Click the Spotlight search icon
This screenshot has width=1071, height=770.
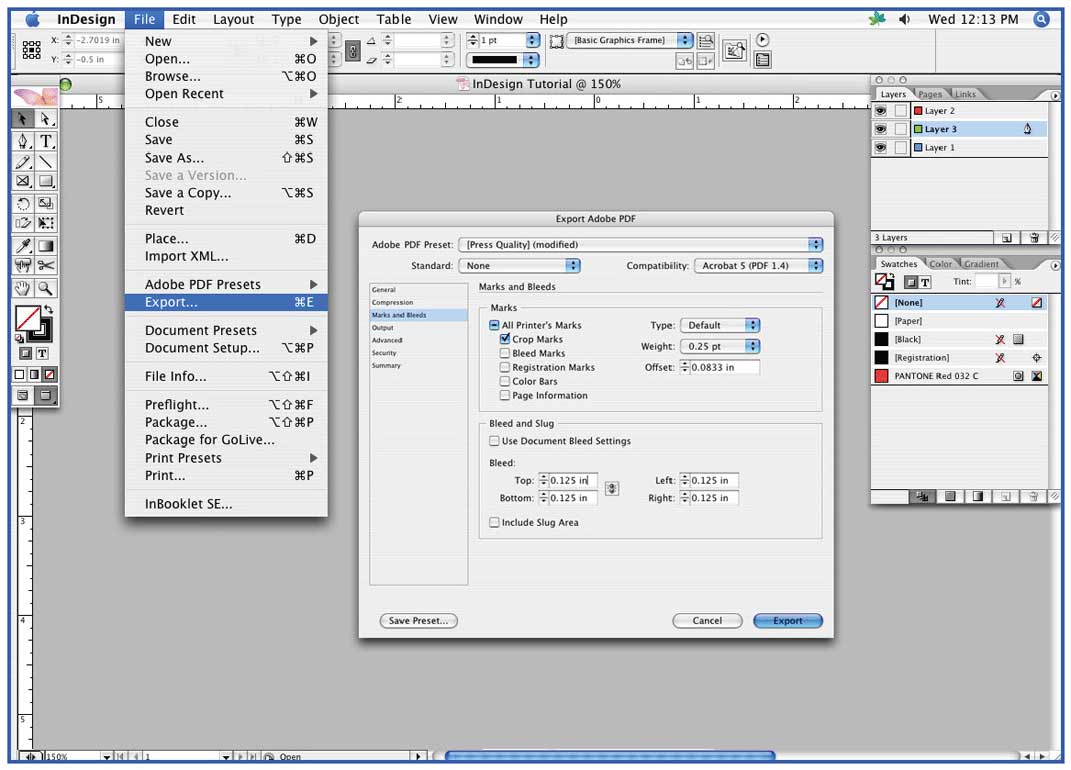tap(1041, 19)
